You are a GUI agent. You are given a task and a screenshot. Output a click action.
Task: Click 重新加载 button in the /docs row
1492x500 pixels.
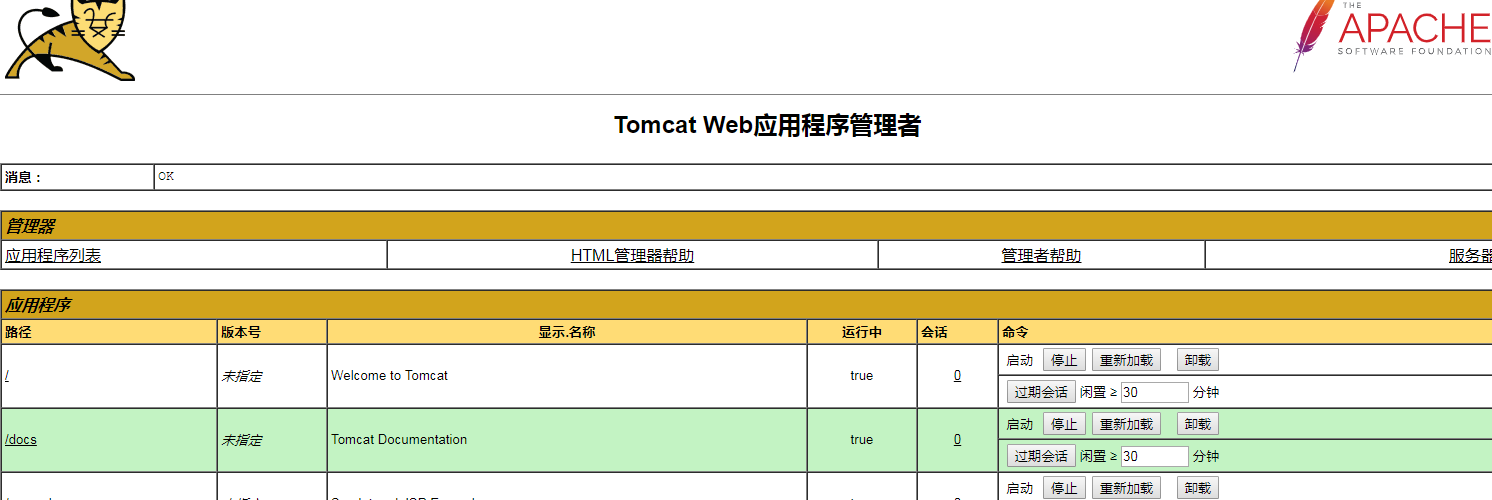1126,424
